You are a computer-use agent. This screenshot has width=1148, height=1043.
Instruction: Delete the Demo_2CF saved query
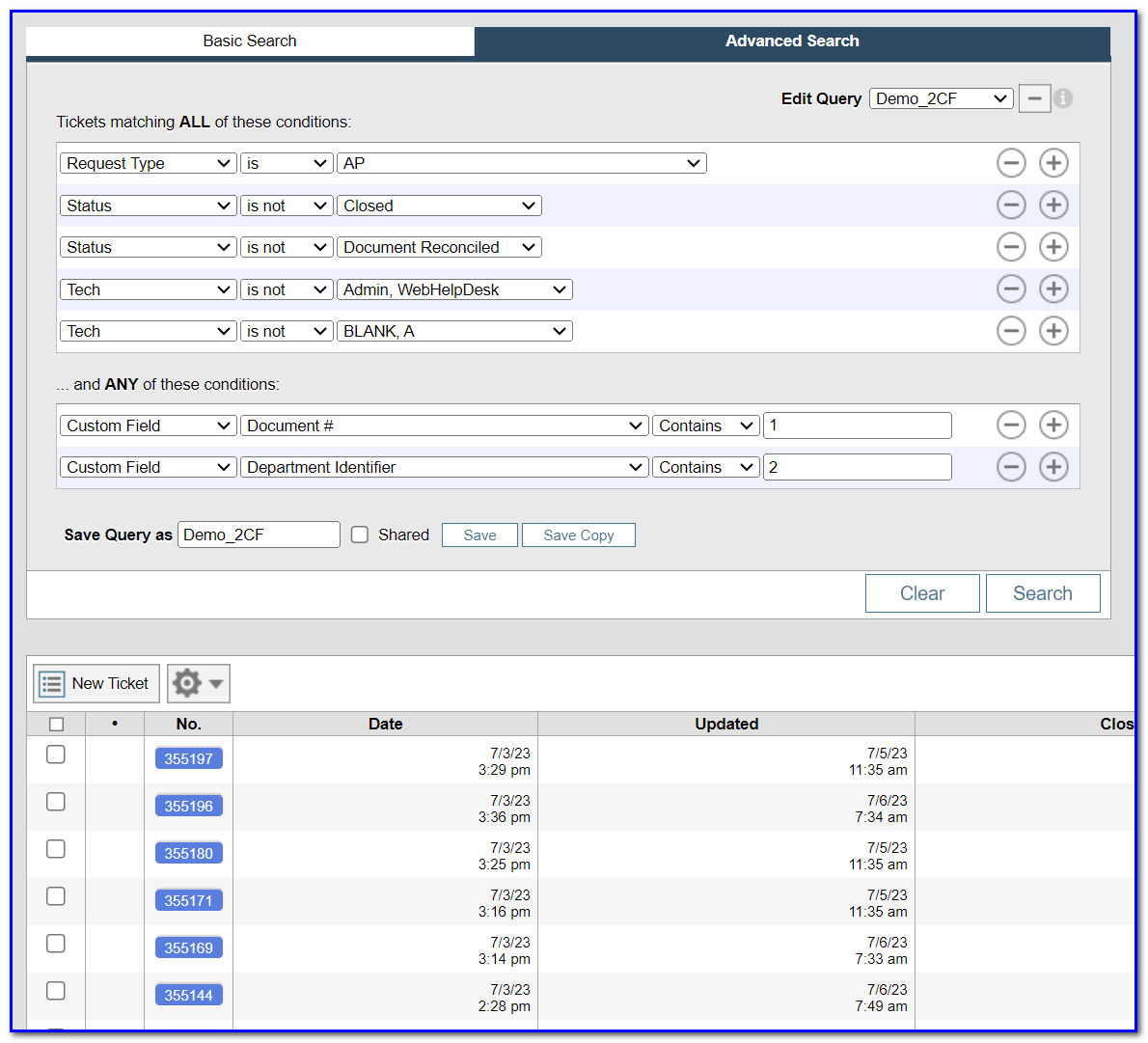1034,98
